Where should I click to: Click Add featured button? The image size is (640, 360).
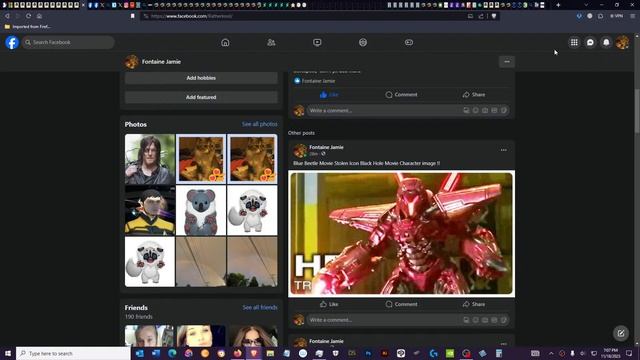[201, 97]
